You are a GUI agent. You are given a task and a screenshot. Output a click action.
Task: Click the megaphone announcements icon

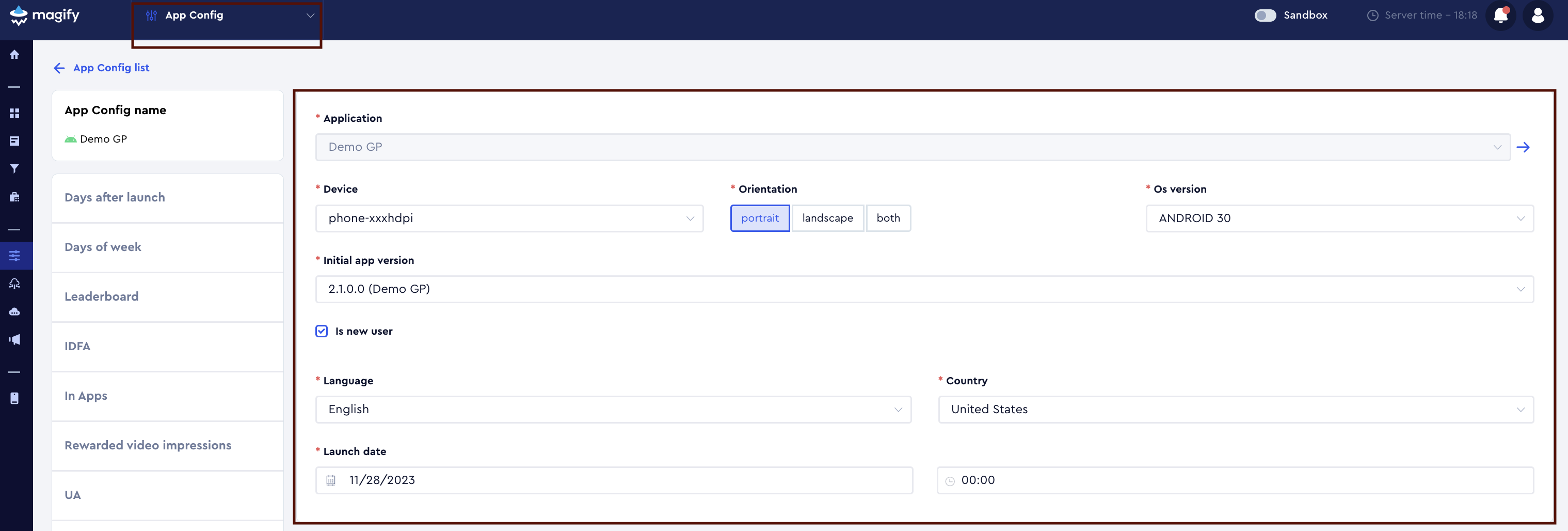point(14,339)
